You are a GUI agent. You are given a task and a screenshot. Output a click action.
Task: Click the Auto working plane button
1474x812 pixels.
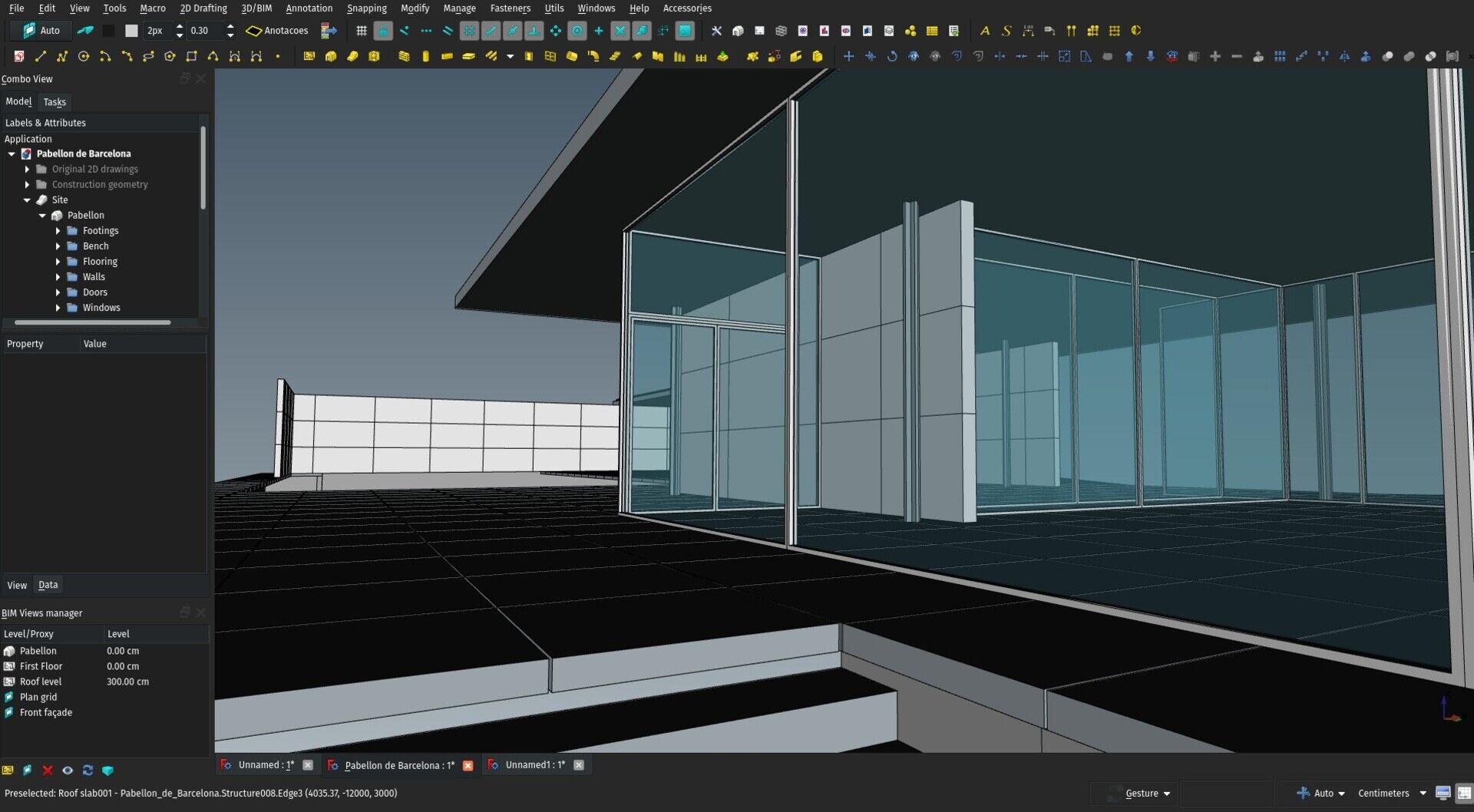coord(41,31)
